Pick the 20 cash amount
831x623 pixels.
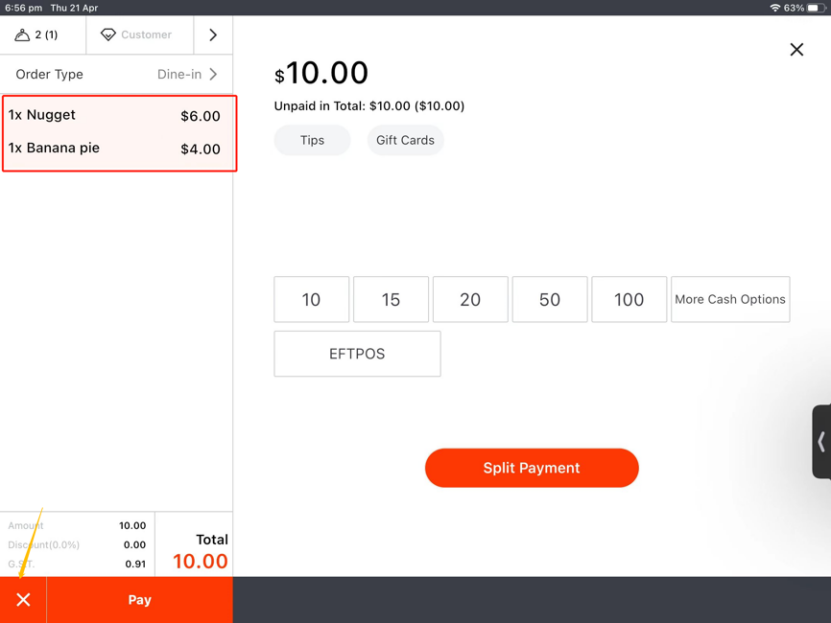coord(470,300)
